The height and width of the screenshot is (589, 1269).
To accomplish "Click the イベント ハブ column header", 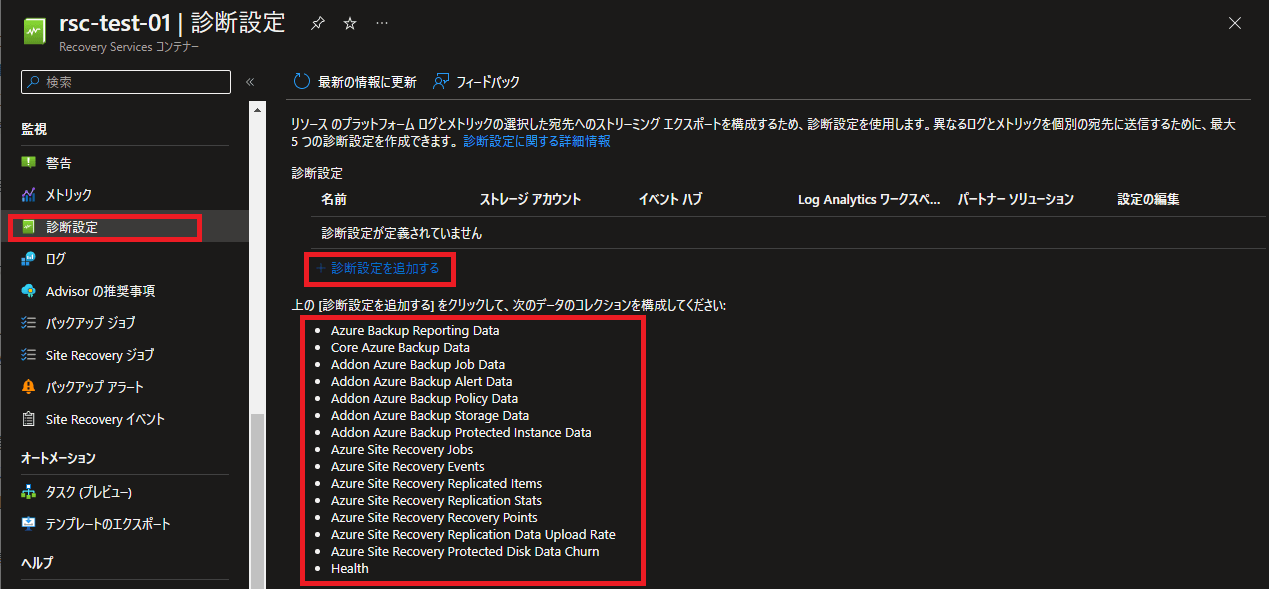I will (x=670, y=200).
